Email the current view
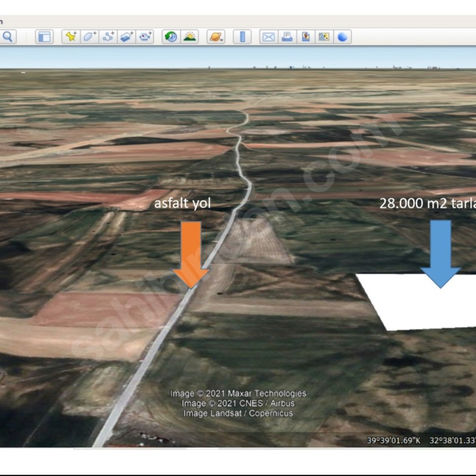The height and width of the screenshot is (476, 476). (268, 37)
